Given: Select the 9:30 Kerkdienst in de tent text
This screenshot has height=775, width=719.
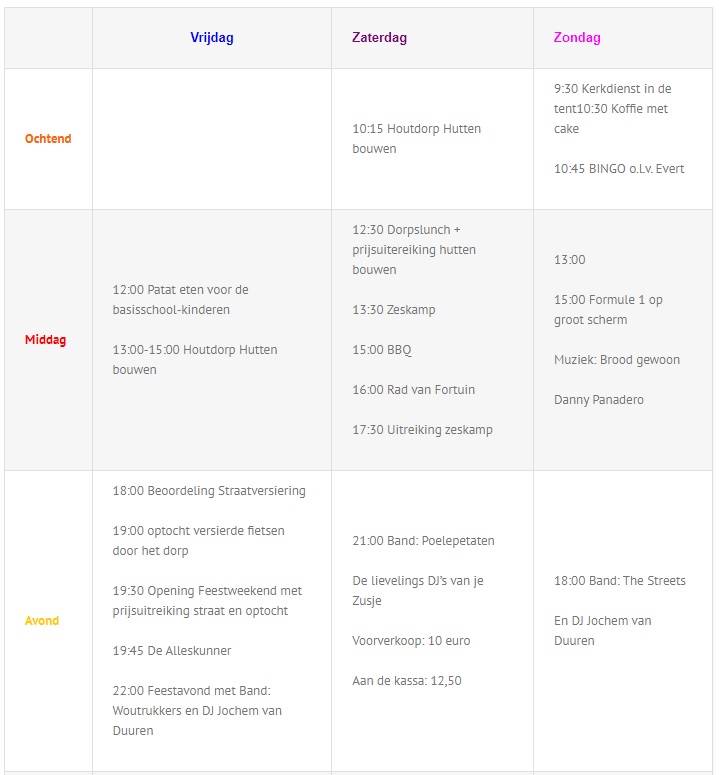Looking at the screenshot, I should pyautogui.click(x=613, y=98).
